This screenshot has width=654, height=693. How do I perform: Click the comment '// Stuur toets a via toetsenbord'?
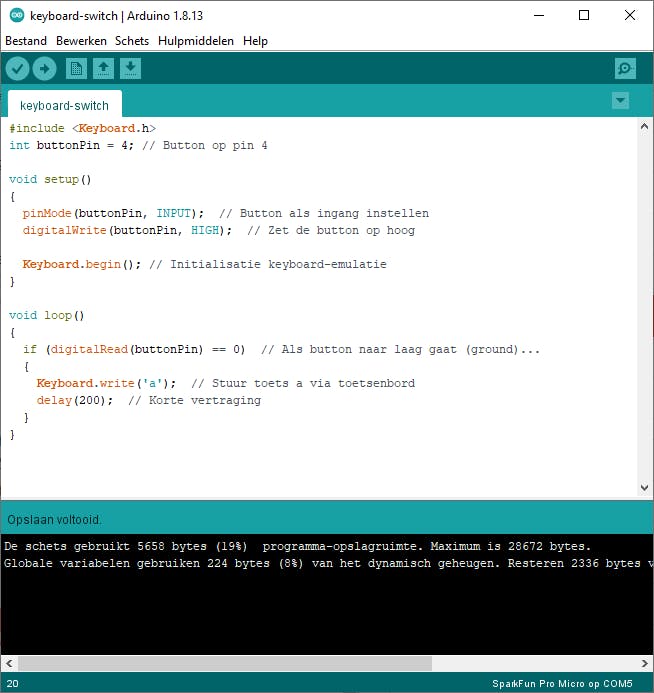303,383
